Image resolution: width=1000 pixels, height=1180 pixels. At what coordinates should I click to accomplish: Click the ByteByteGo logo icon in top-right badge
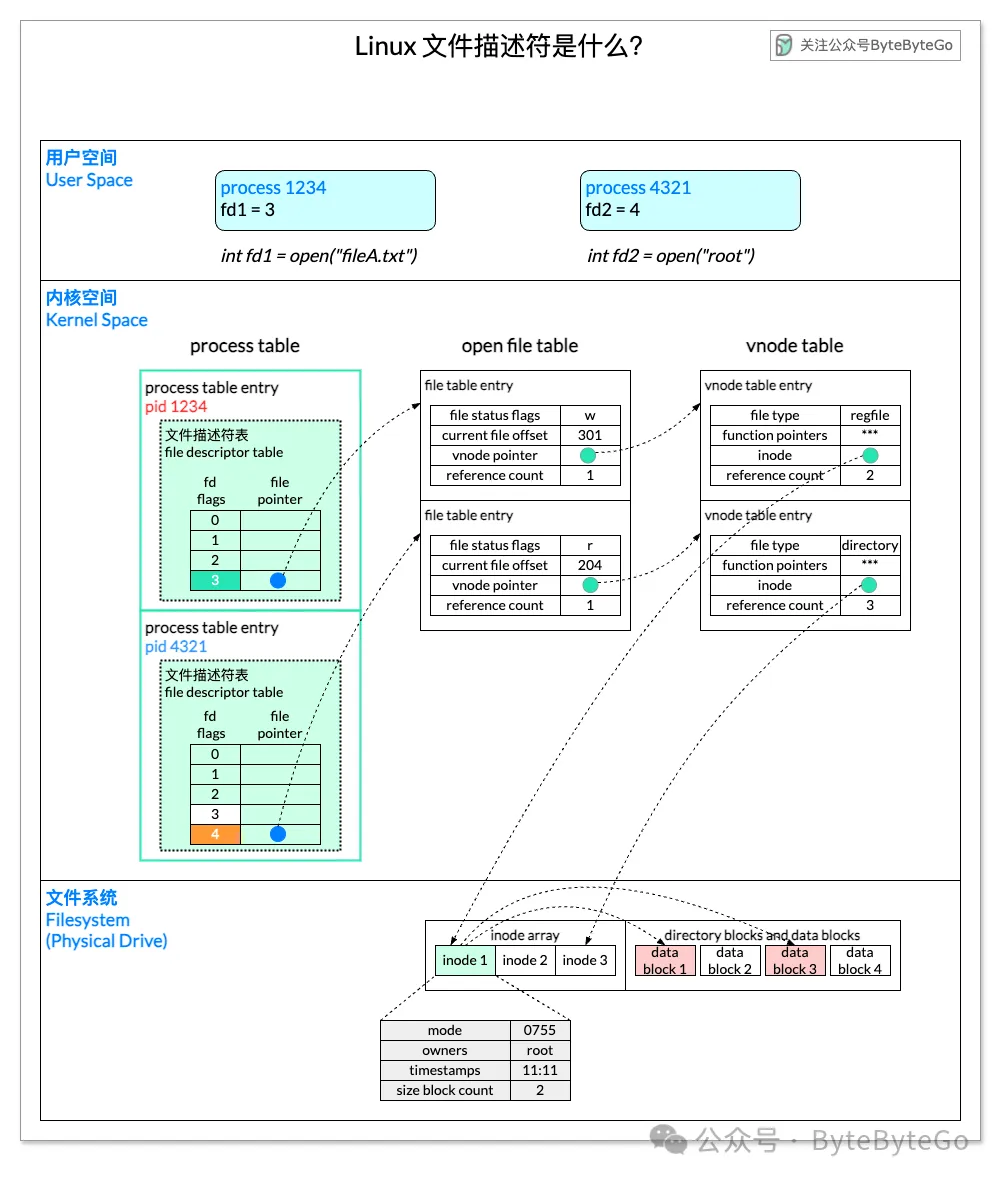784,46
